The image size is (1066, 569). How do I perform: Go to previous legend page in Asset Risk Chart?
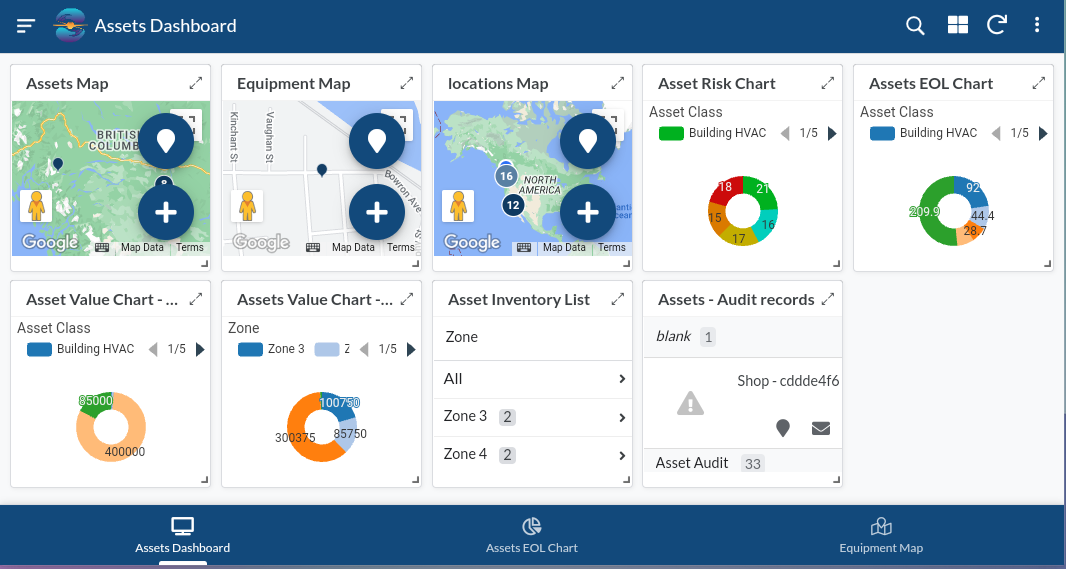785,133
